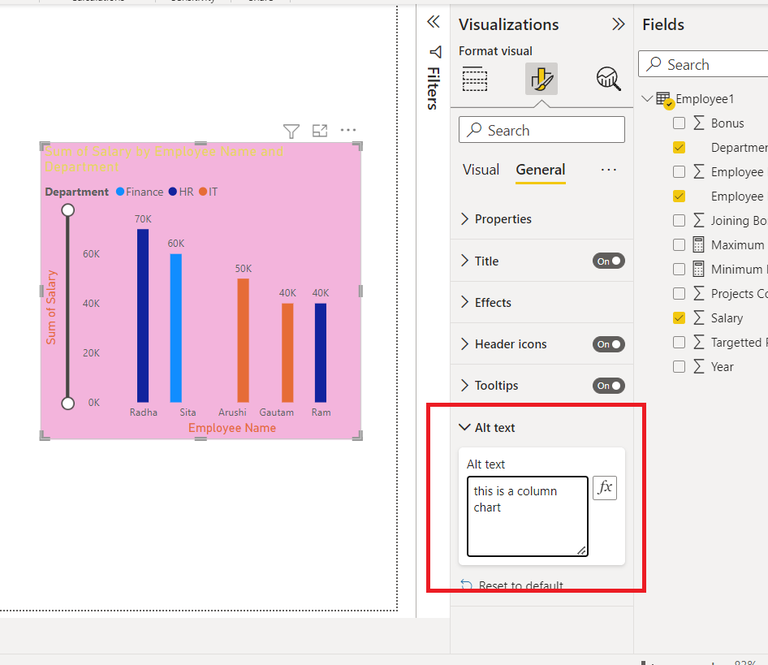Image resolution: width=768 pixels, height=665 pixels.
Task: Open the Build visual fields icon
Action: click(475, 79)
